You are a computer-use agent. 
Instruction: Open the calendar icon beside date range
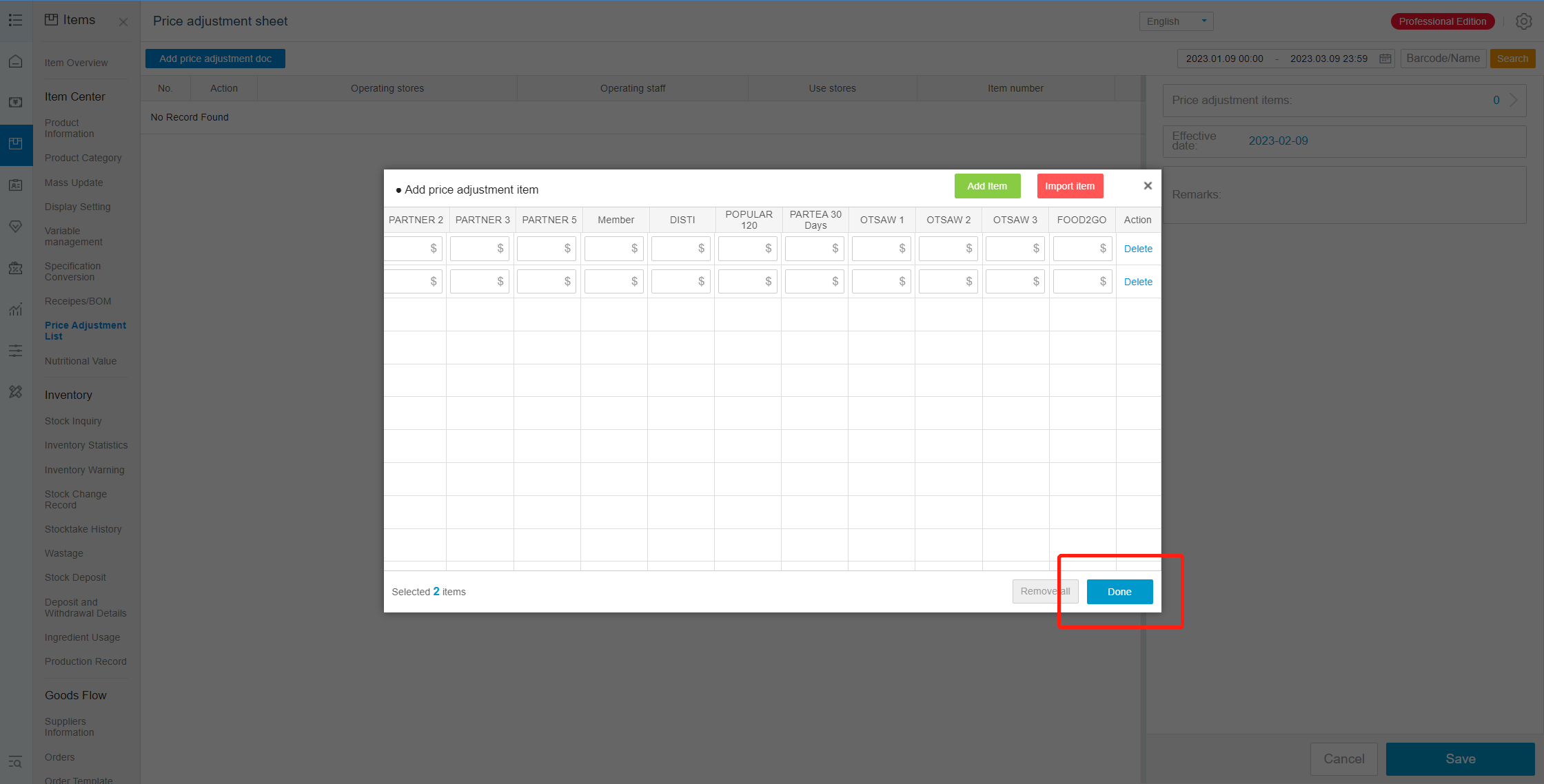(x=1385, y=59)
